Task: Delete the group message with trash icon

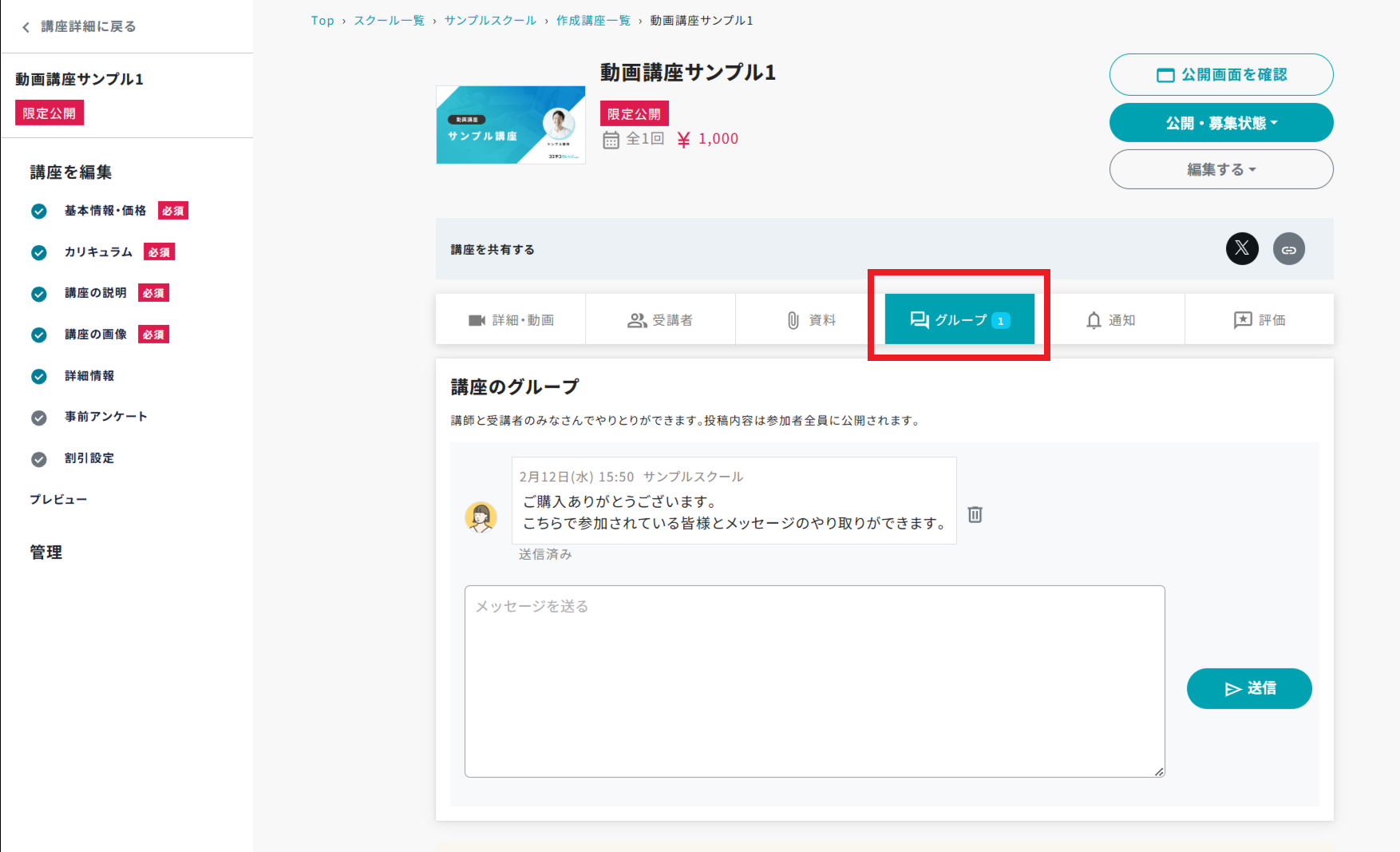Action: (x=975, y=514)
